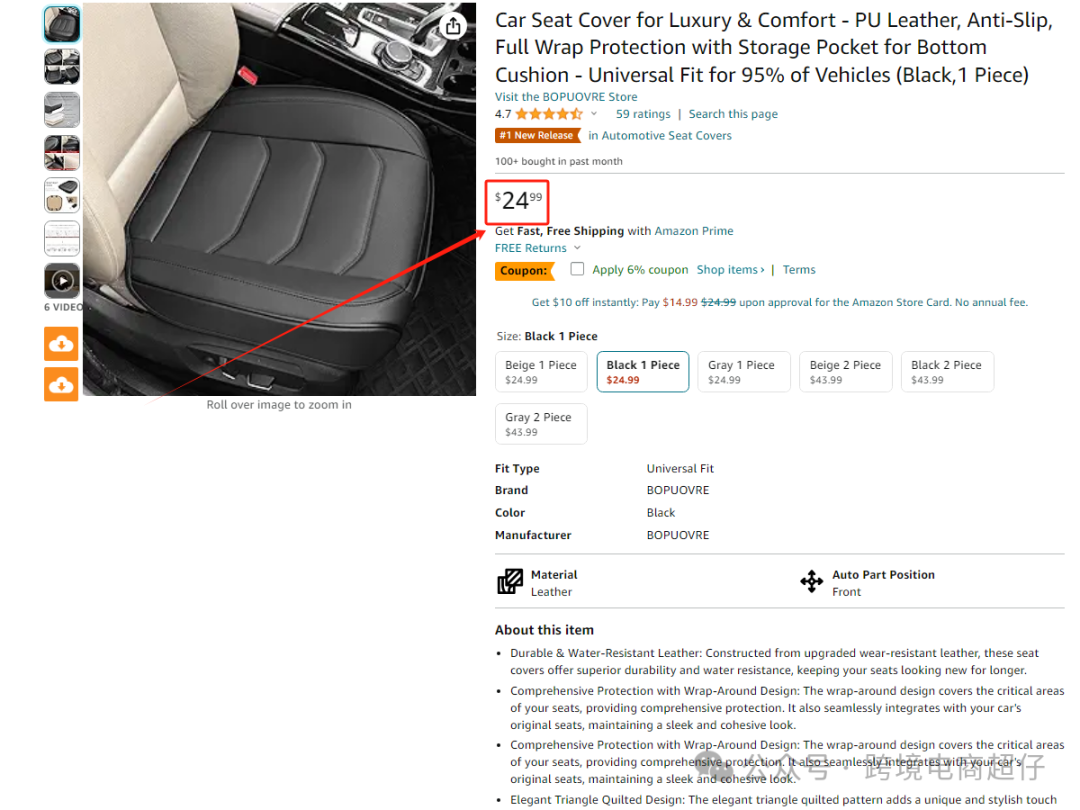Select the first seat cover thumbnail
The image size is (1080, 810).
tap(62, 24)
